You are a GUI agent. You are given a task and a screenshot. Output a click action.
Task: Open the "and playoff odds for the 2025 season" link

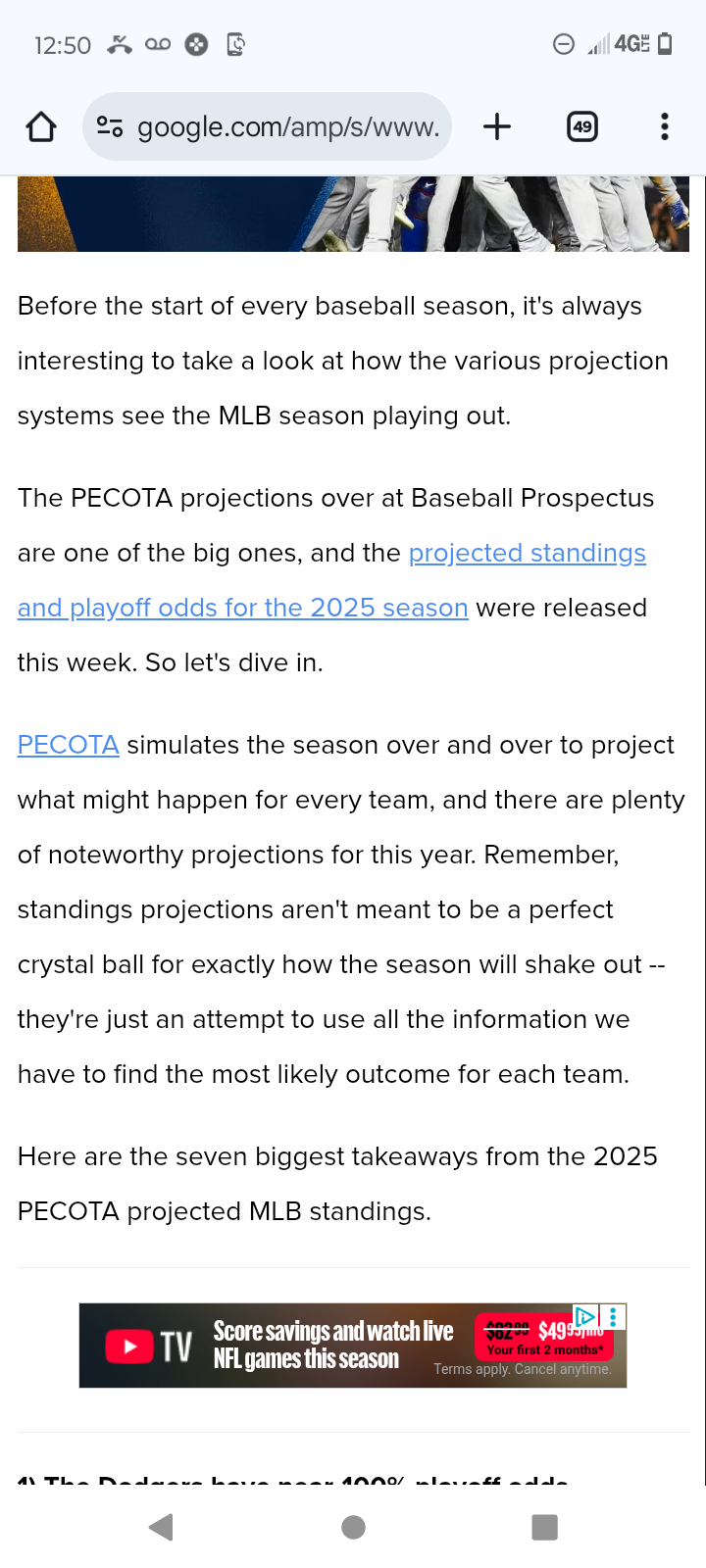click(x=243, y=608)
